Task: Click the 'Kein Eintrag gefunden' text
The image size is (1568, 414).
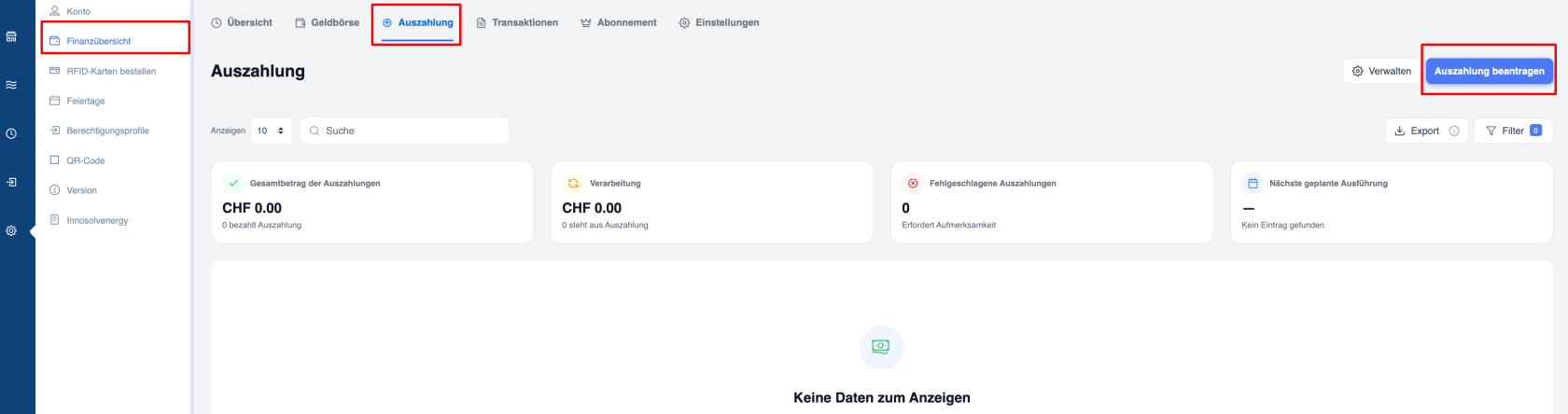Action: click(x=1282, y=225)
